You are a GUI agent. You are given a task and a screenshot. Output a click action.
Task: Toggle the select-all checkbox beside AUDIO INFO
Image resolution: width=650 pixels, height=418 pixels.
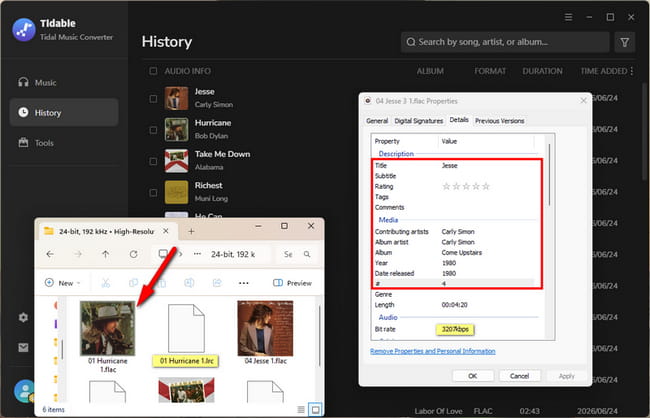[153, 71]
